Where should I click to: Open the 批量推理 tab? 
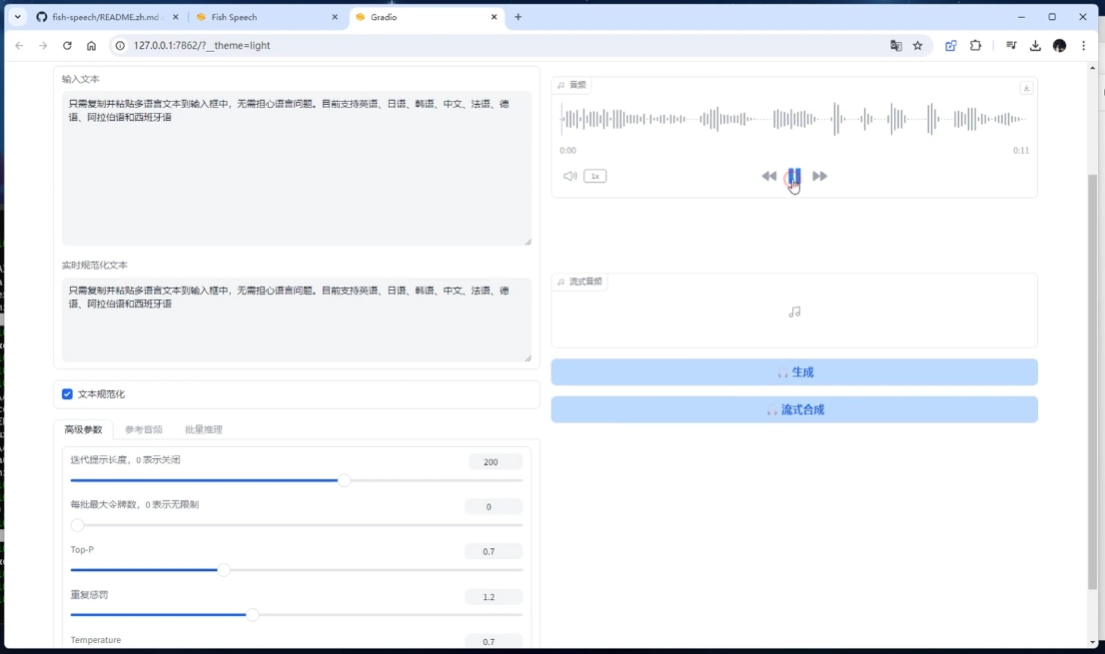tap(203, 430)
